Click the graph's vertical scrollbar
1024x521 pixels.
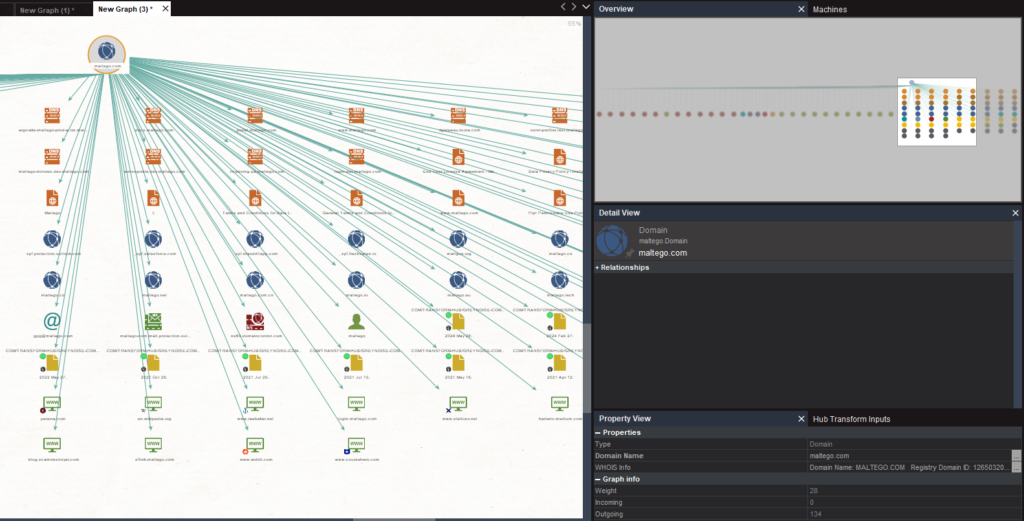pyautogui.click(x=587, y=366)
